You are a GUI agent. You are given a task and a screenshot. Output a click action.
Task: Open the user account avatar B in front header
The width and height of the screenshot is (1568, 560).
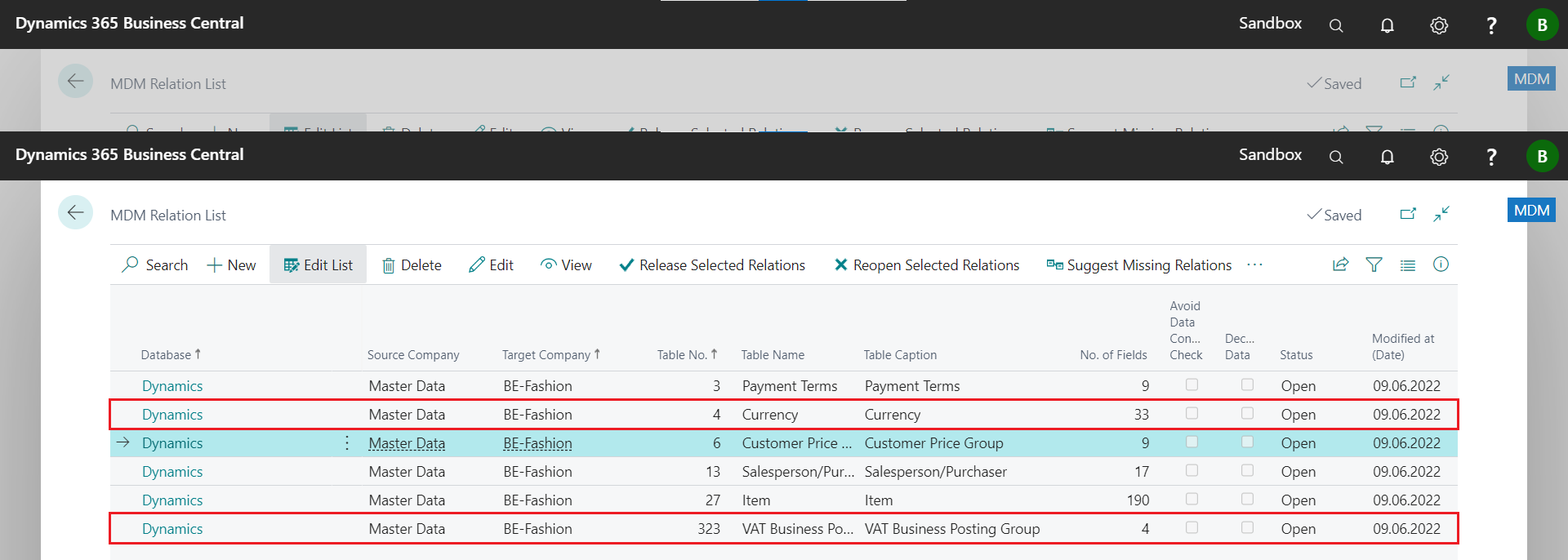tap(1542, 157)
